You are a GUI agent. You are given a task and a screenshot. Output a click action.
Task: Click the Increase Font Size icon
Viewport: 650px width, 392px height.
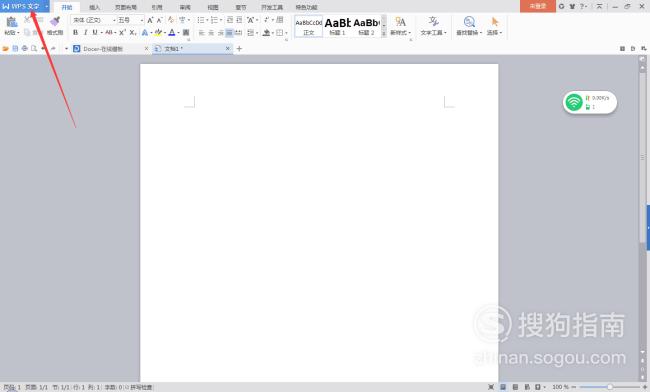(150, 20)
